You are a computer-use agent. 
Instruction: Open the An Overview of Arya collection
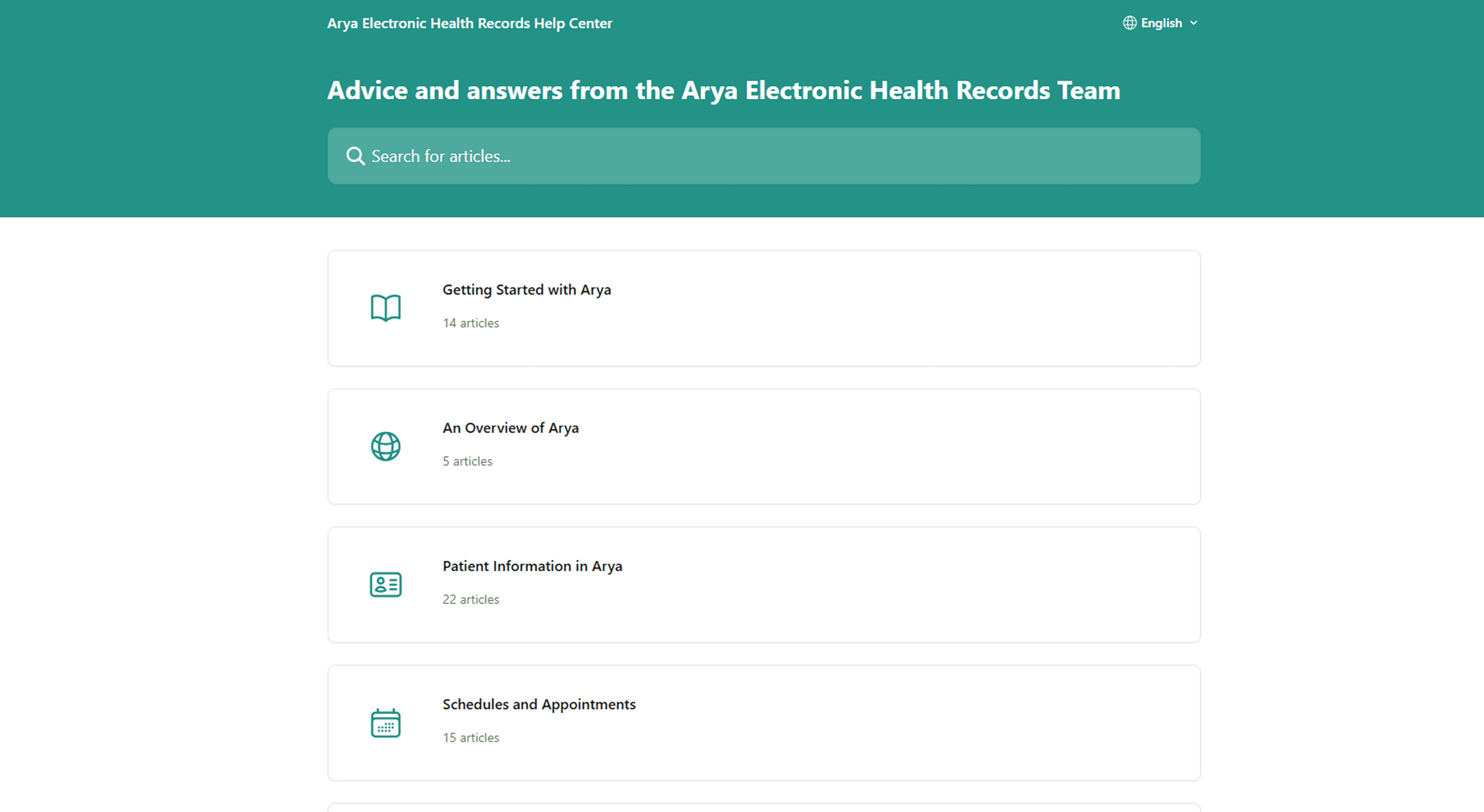[764, 446]
